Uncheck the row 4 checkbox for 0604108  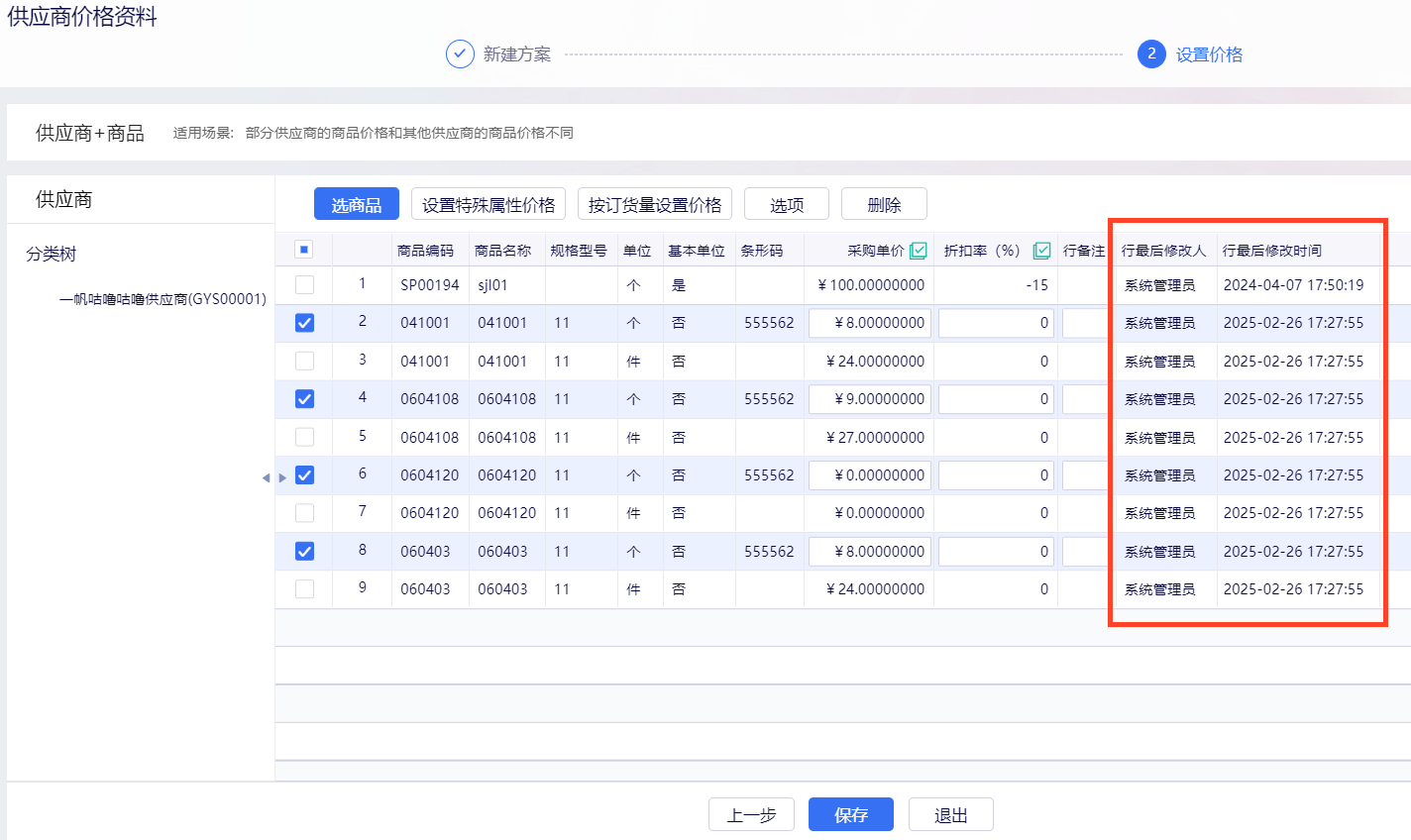(x=304, y=399)
